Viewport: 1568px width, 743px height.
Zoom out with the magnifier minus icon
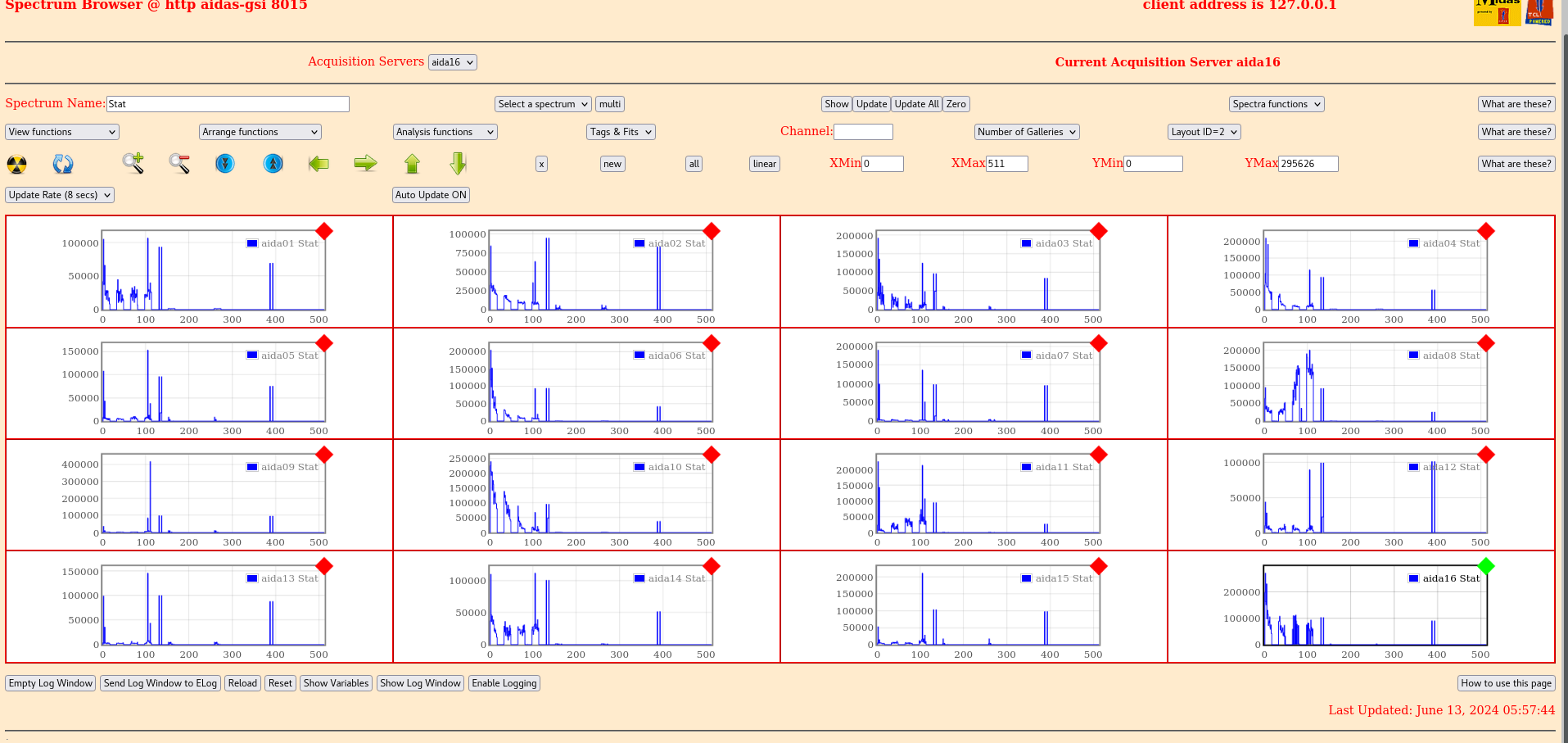(179, 164)
